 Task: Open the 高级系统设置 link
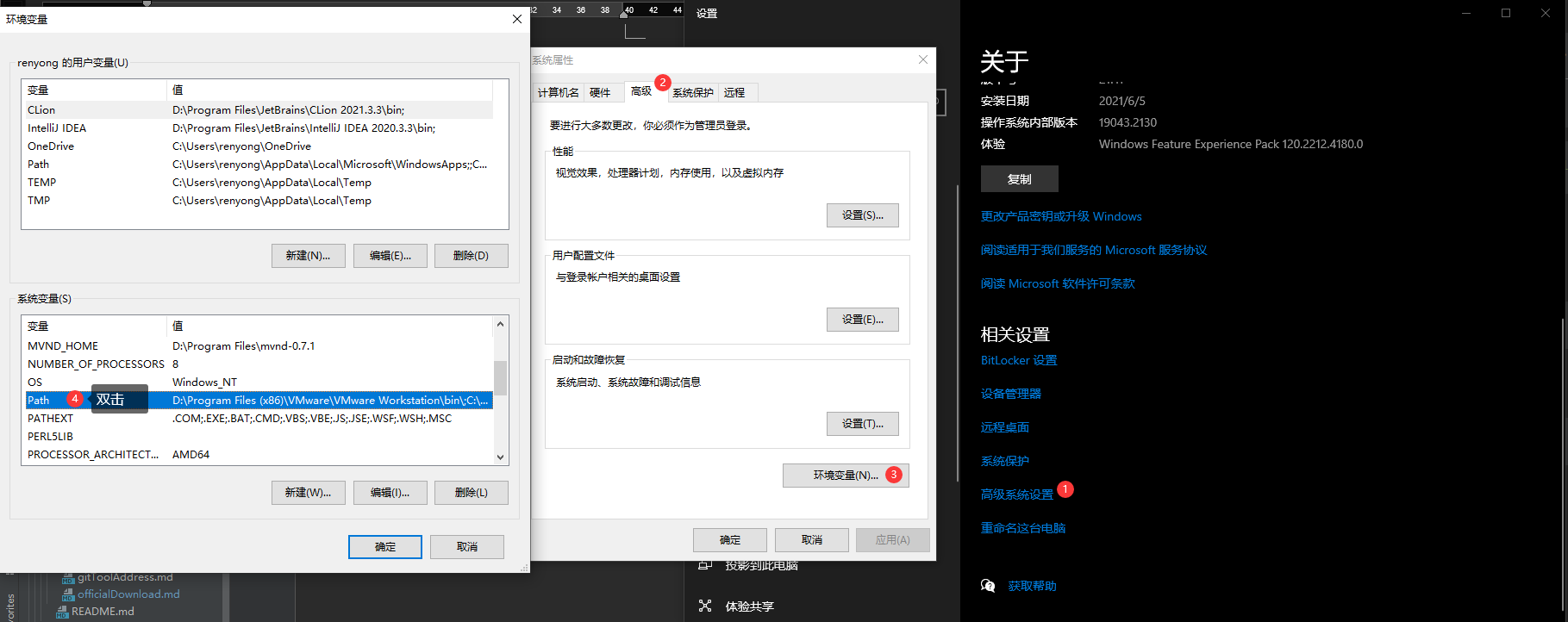click(x=1016, y=494)
